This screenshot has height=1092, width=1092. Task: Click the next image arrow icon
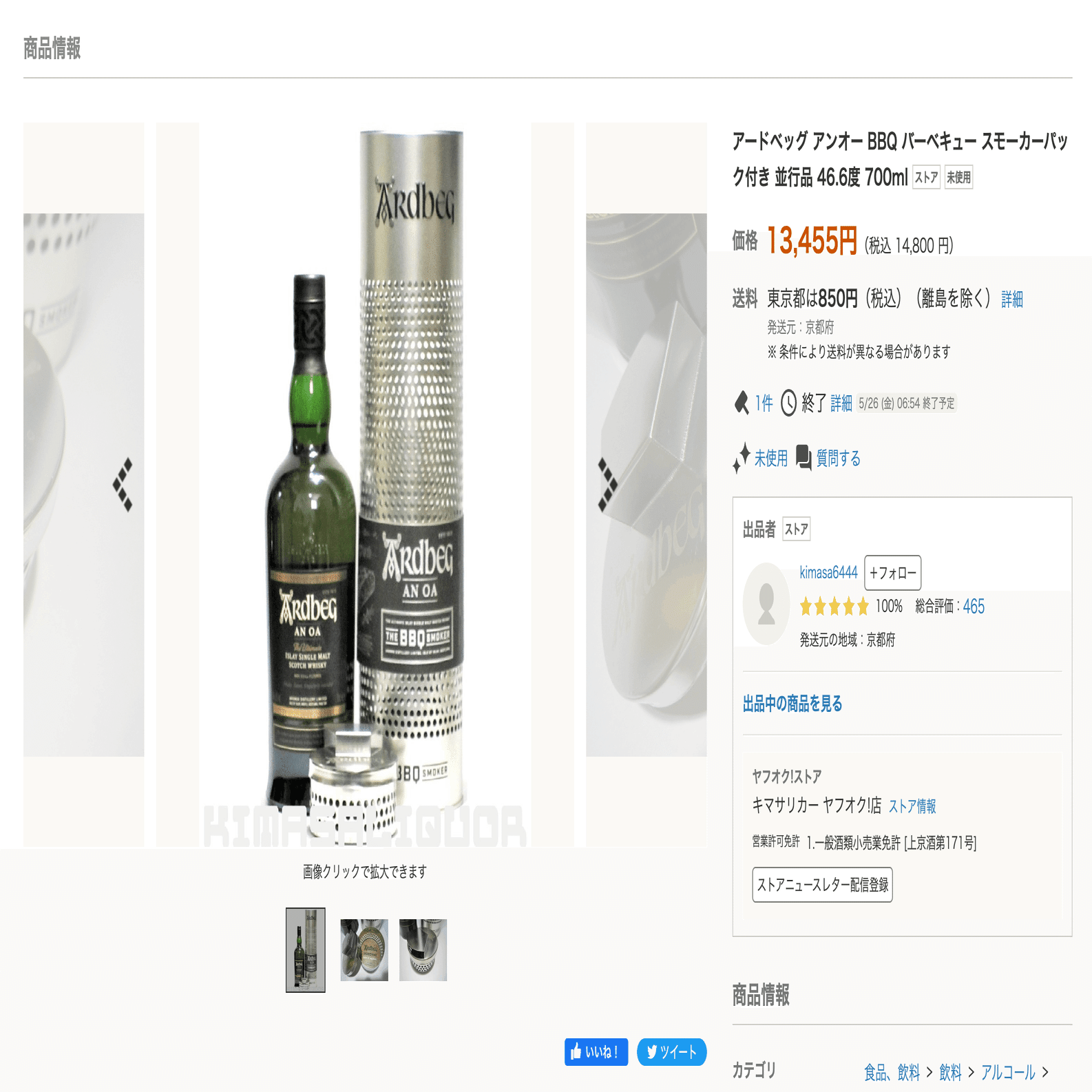pyautogui.click(x=607, y=485)
